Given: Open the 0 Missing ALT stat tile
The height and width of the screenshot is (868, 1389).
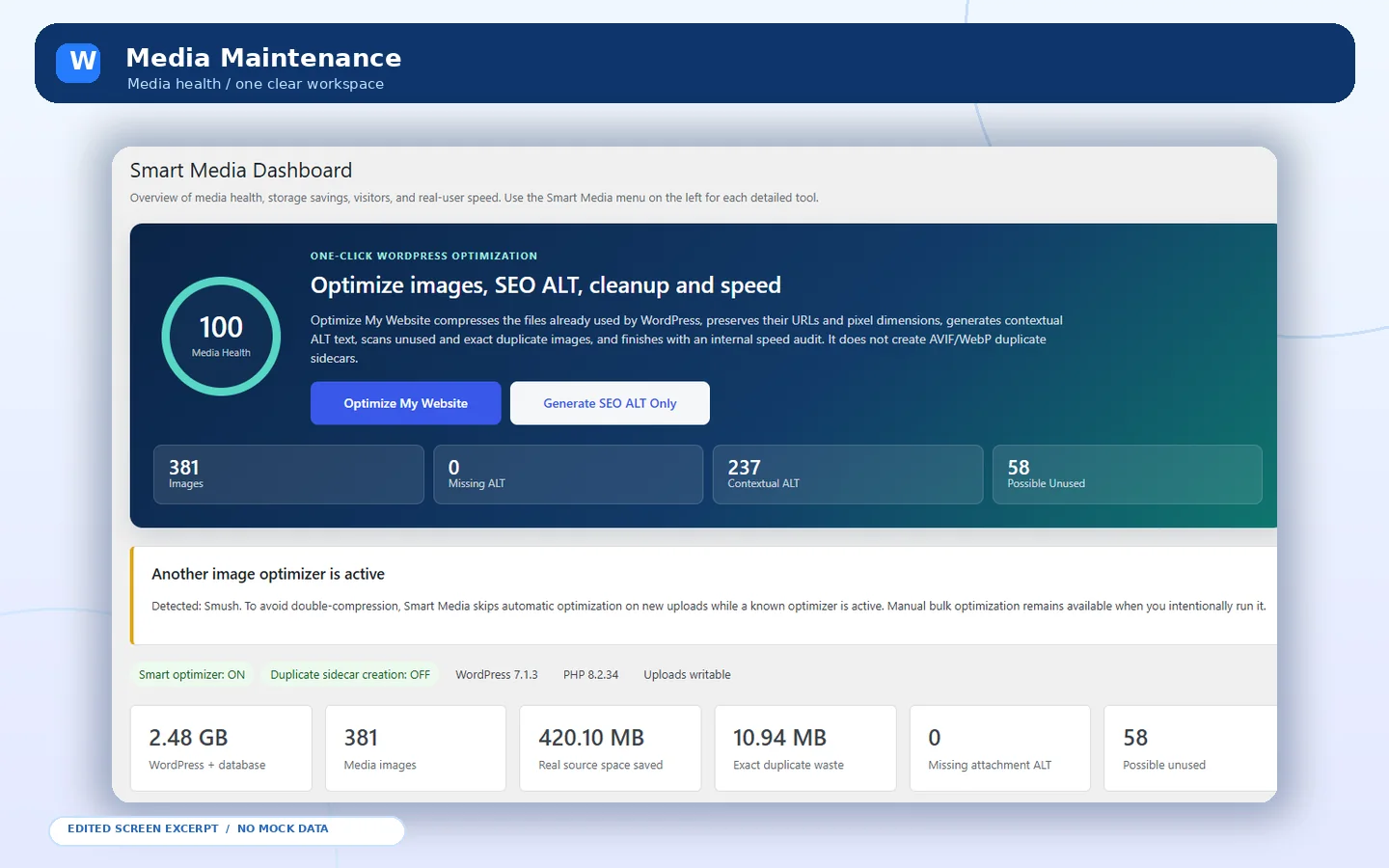Looking at the screenshot, I should click(x=568, y=475).
